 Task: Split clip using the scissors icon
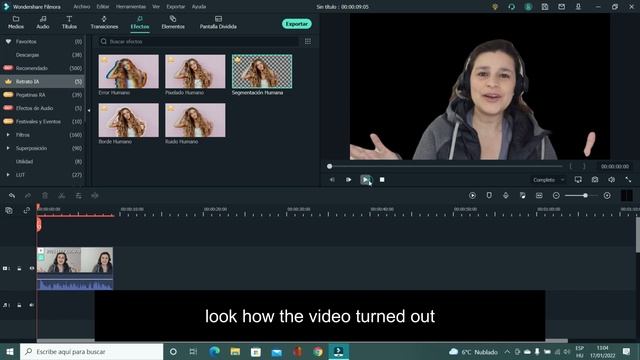(x=62, y=196)
